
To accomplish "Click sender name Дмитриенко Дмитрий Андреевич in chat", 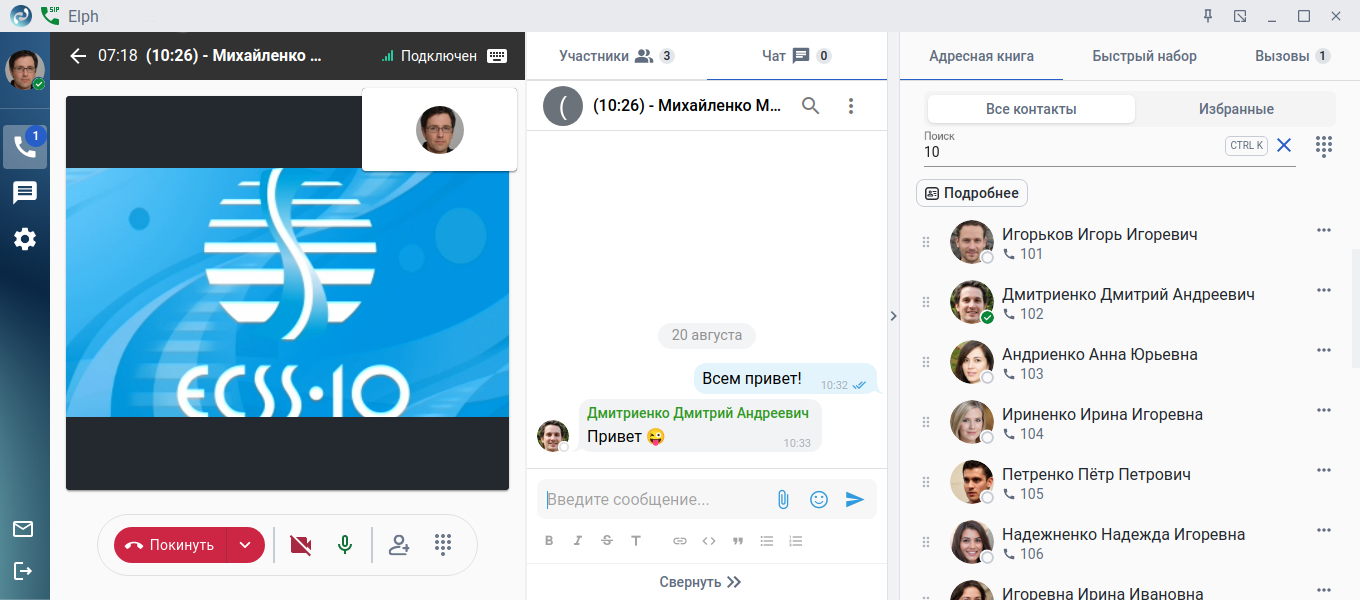I will click(x=699, y=413).
